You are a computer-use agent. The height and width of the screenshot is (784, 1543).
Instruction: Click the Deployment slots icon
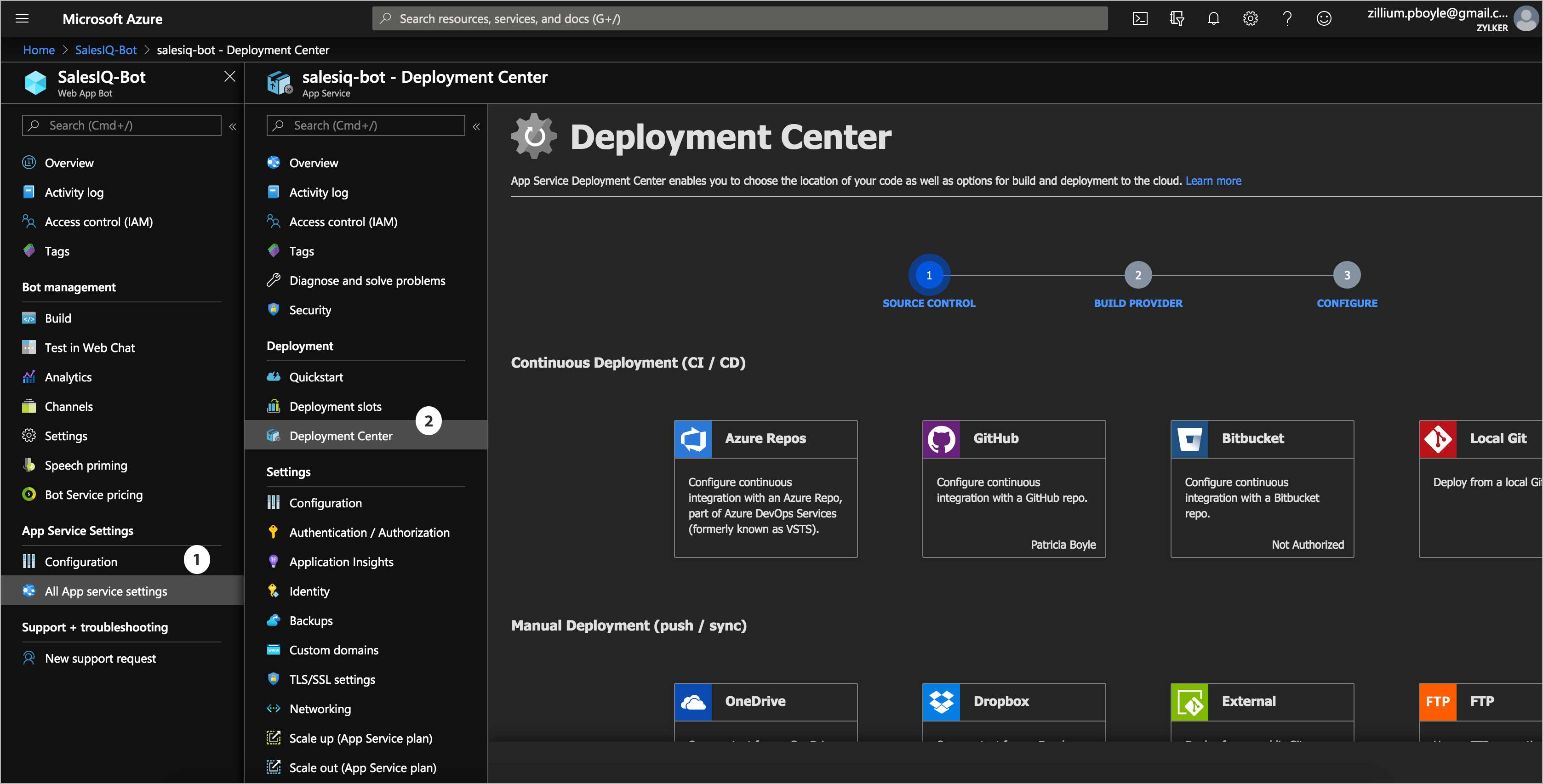(x=273, y=406)
